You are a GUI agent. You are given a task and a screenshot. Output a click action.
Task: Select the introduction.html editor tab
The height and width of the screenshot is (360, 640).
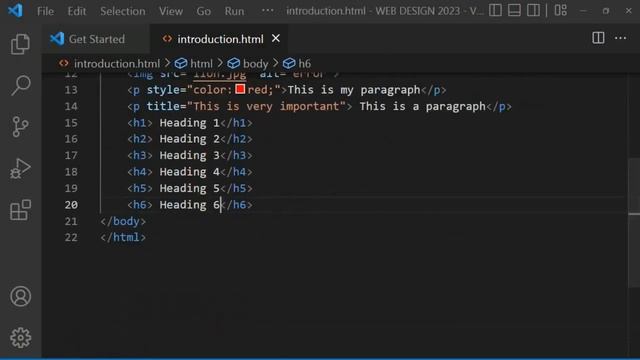(220, 39)
